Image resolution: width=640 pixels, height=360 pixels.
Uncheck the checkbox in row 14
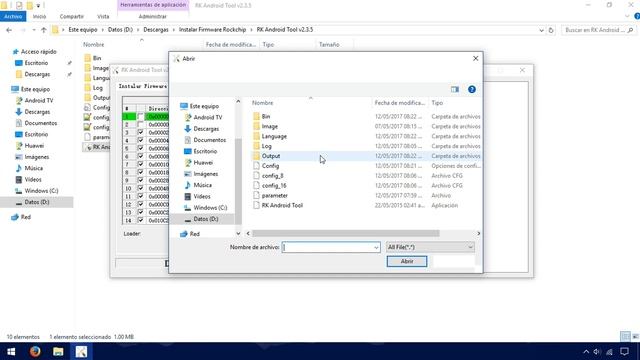pos(140,220)
